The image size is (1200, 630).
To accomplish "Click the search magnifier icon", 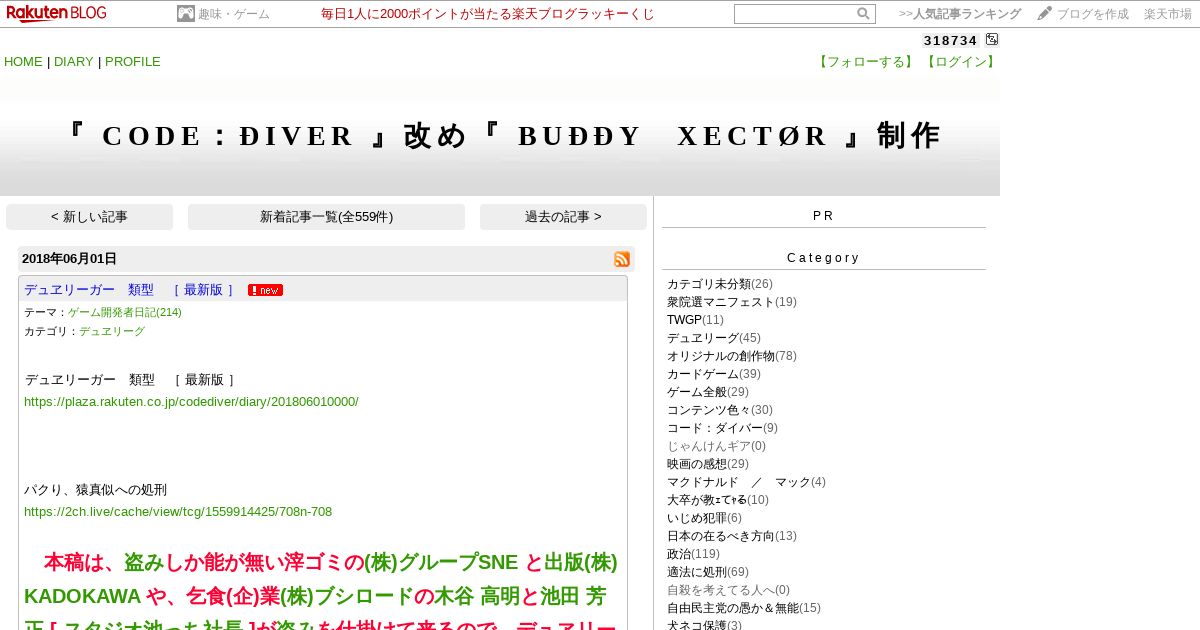I will pos(863,14).
